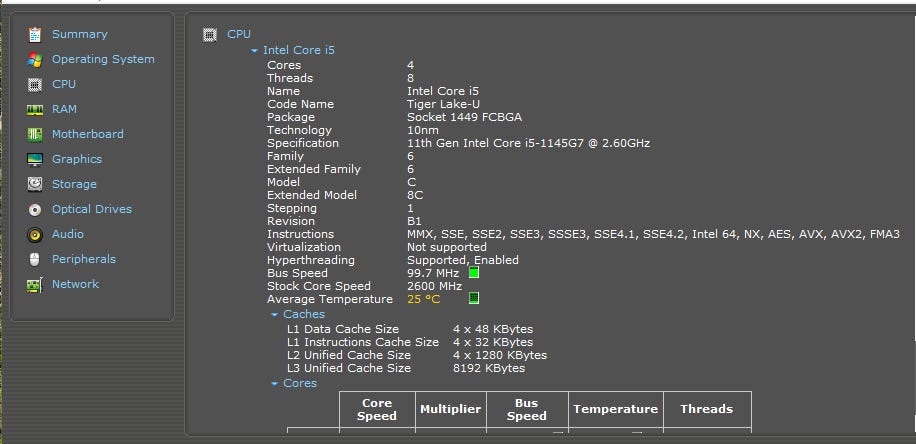
Task: Click the 11th Gen Intel Core i5-1145G7 specification
Action: (x=528, y=143)
